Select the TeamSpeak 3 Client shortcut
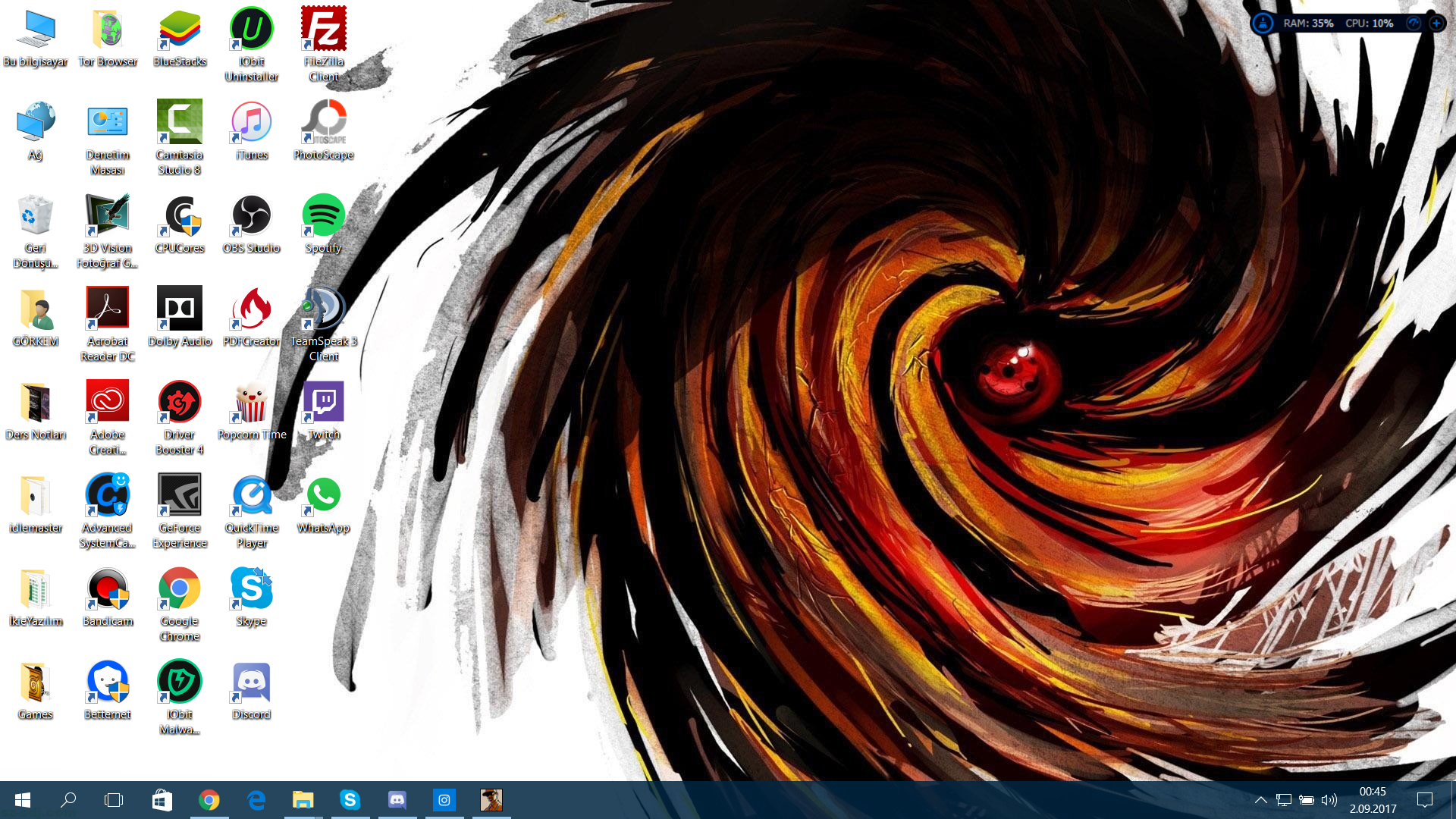1456x819 pixels. pyautogui.click(x=324, y=325)
